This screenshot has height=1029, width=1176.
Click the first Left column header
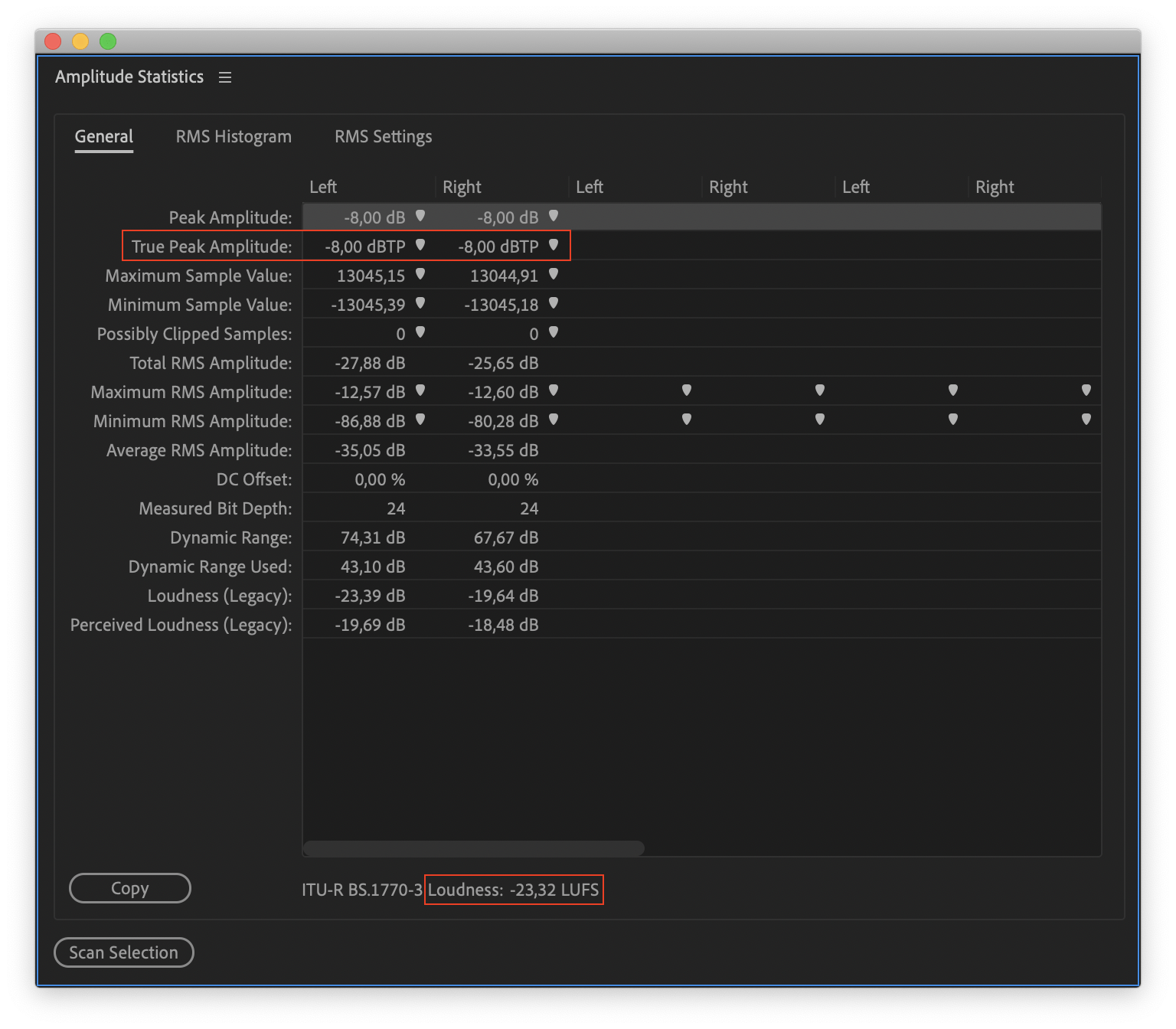pos(323,188)
